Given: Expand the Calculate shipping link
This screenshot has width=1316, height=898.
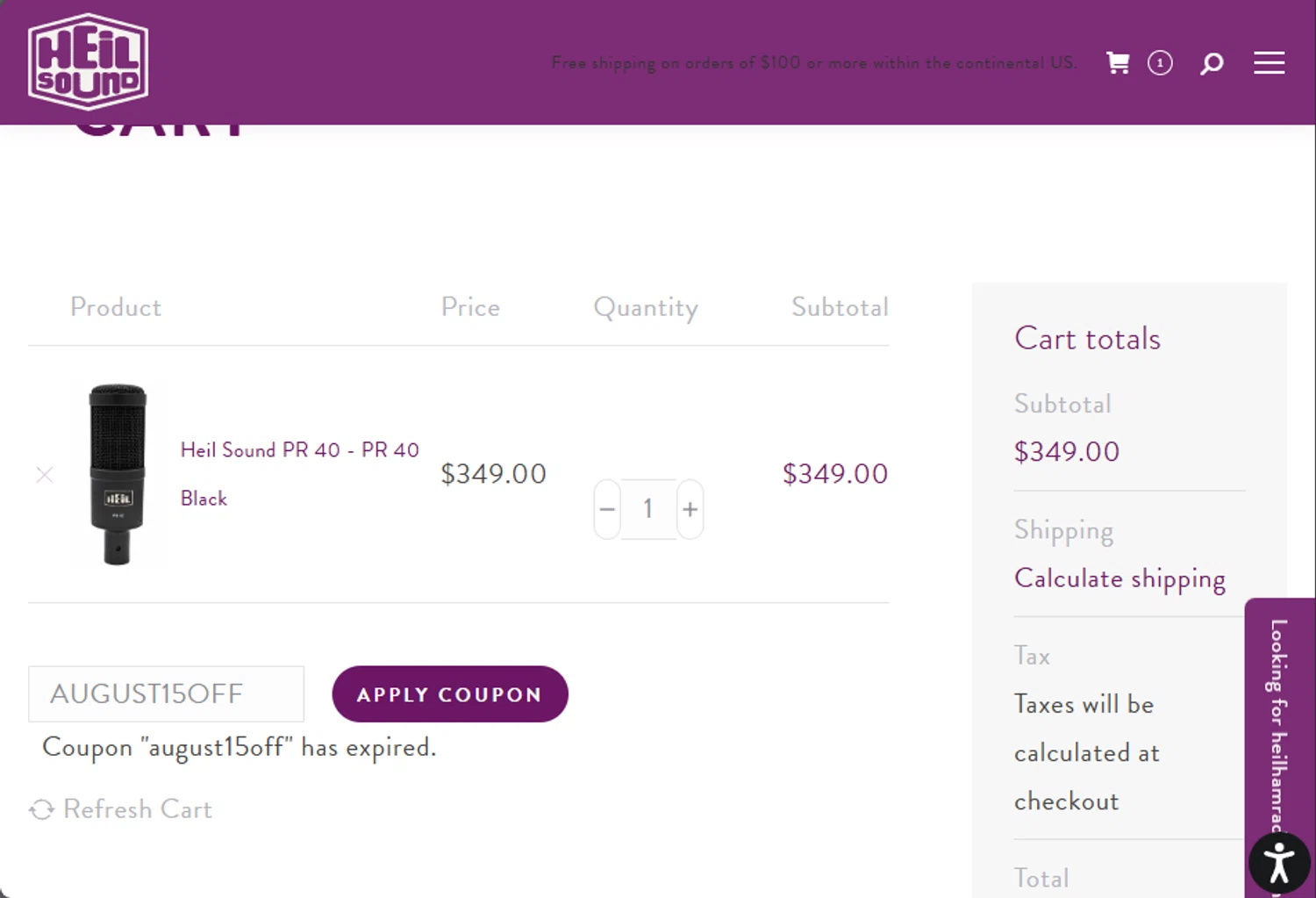Looking at the screenshot, I should (x=1119, y=578).
